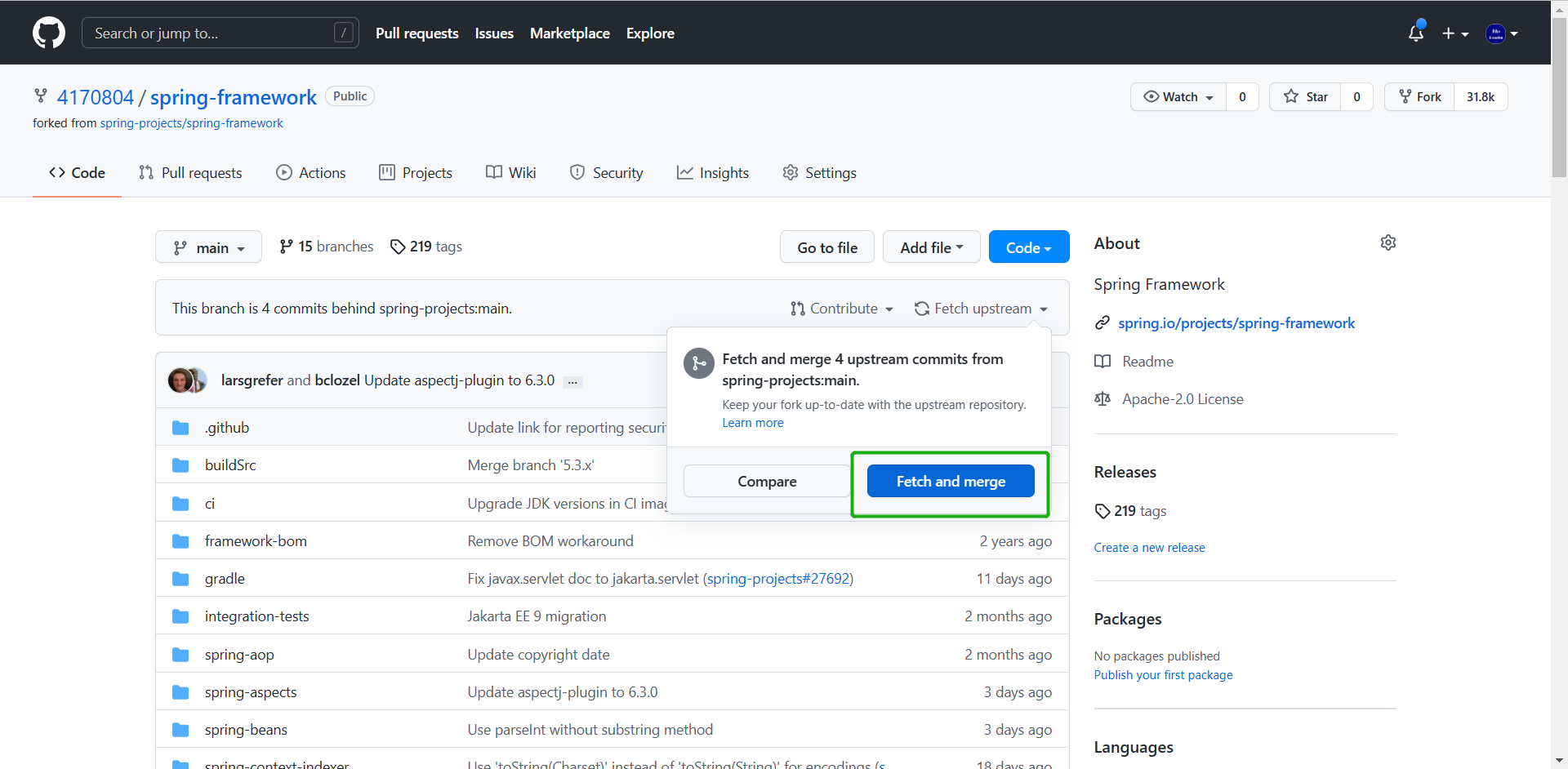Viewport: 1568px width, 769px height.
Task: Toggle the Fetch upstream dropdown
Action: tap(981, 309)
